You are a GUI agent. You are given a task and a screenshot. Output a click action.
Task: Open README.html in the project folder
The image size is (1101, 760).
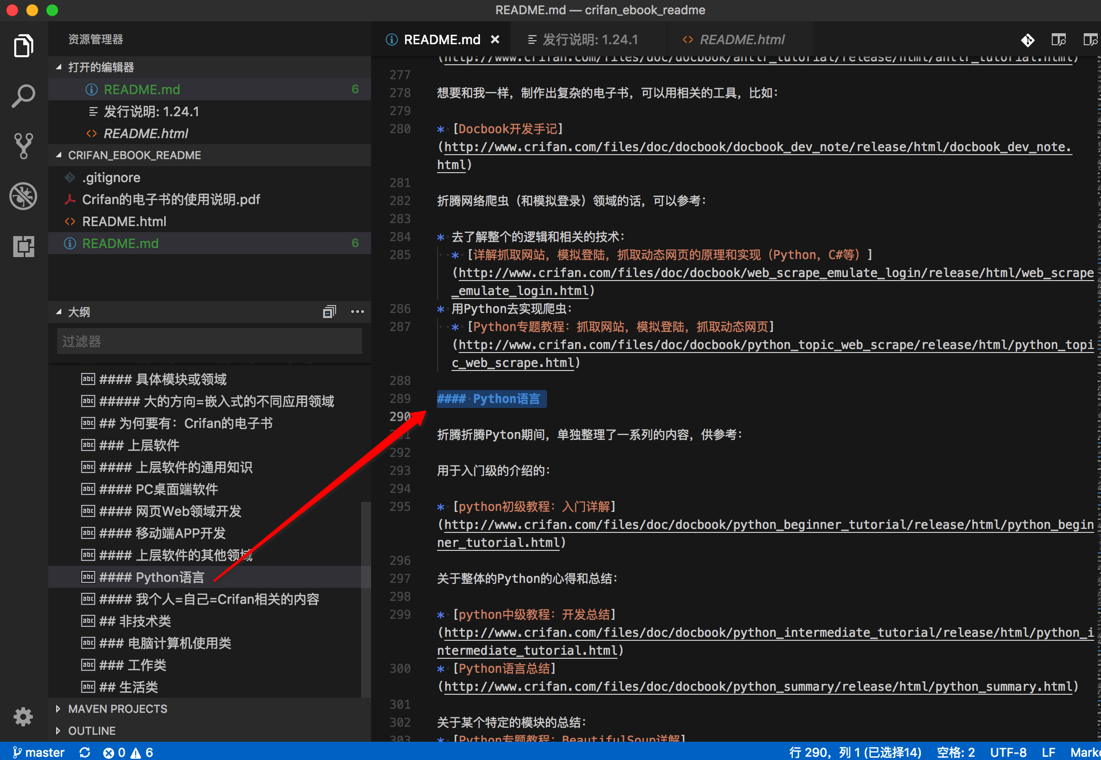(209, 221)
